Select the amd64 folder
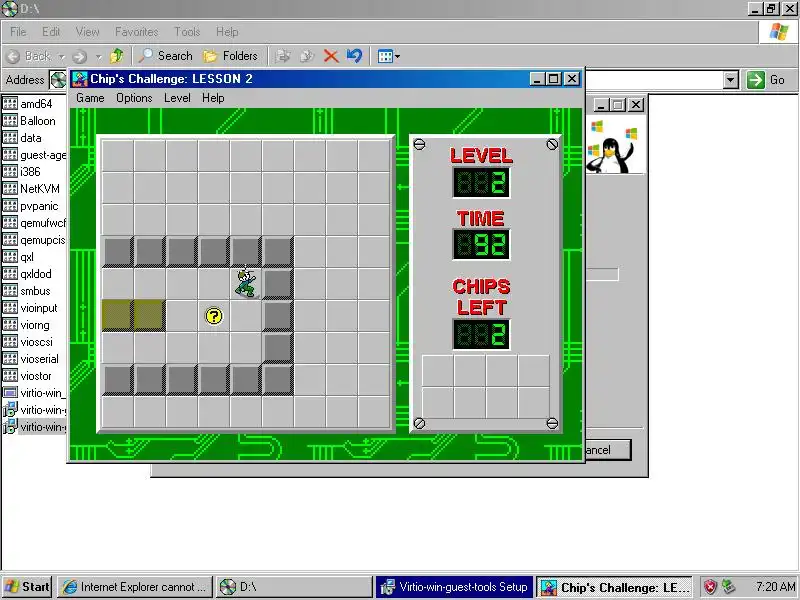The height and width of the screenshot is (600, 800). click(x=28, y=104)
